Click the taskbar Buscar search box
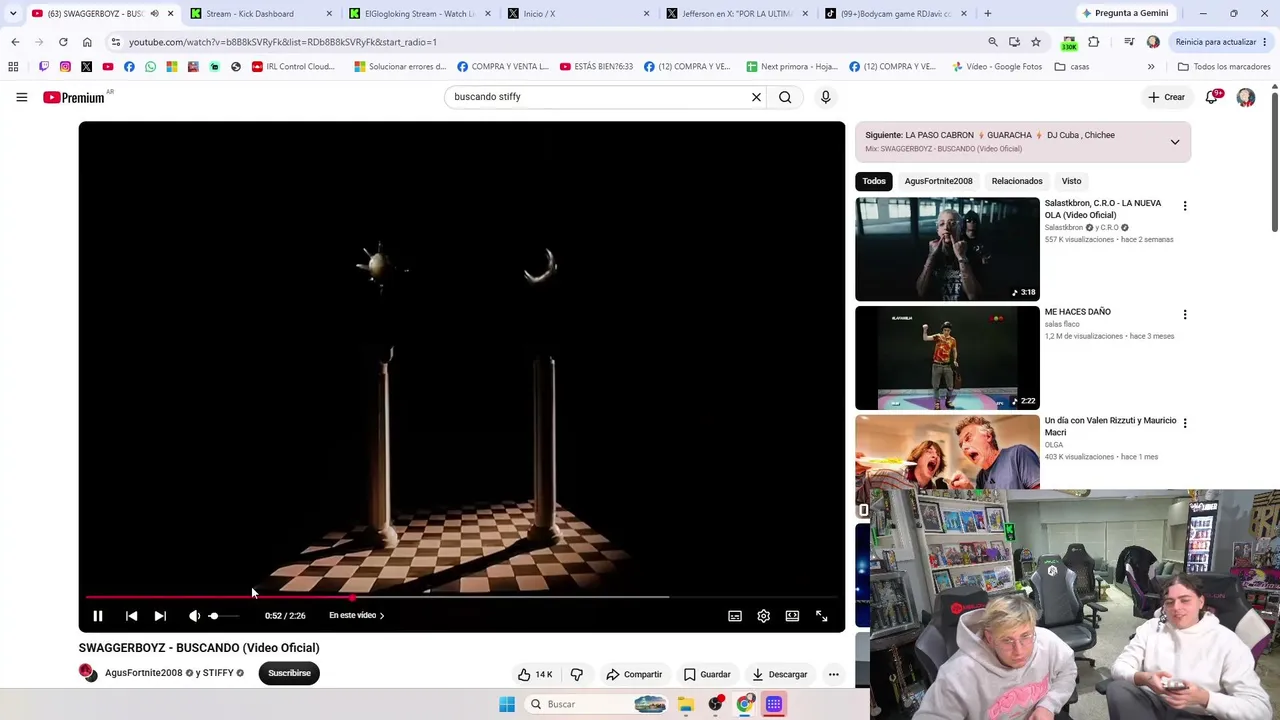Screen dimensions: 1280x720 (x=598, y=704)
